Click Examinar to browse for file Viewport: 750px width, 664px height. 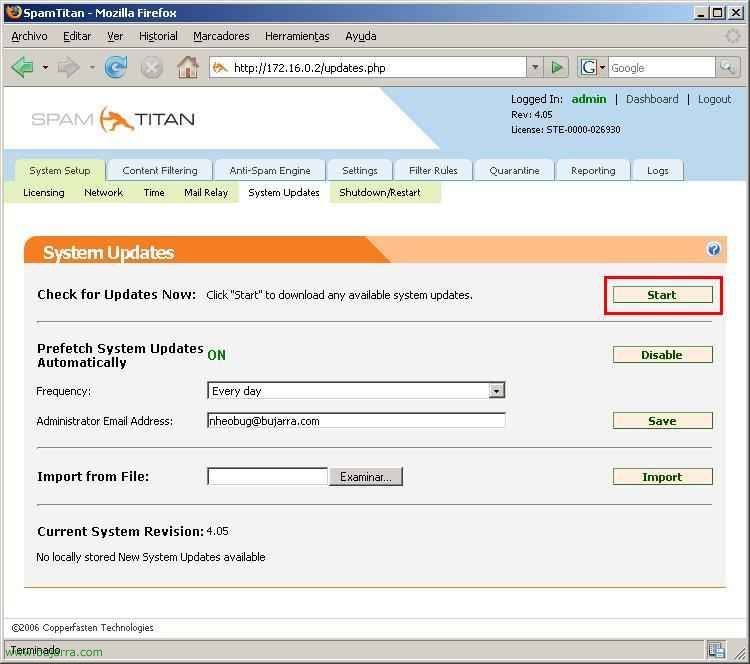click(x=366, y=476)
